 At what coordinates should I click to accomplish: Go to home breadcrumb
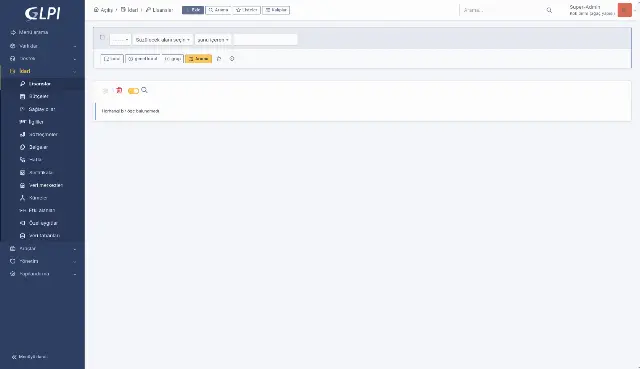pos(103,10)
